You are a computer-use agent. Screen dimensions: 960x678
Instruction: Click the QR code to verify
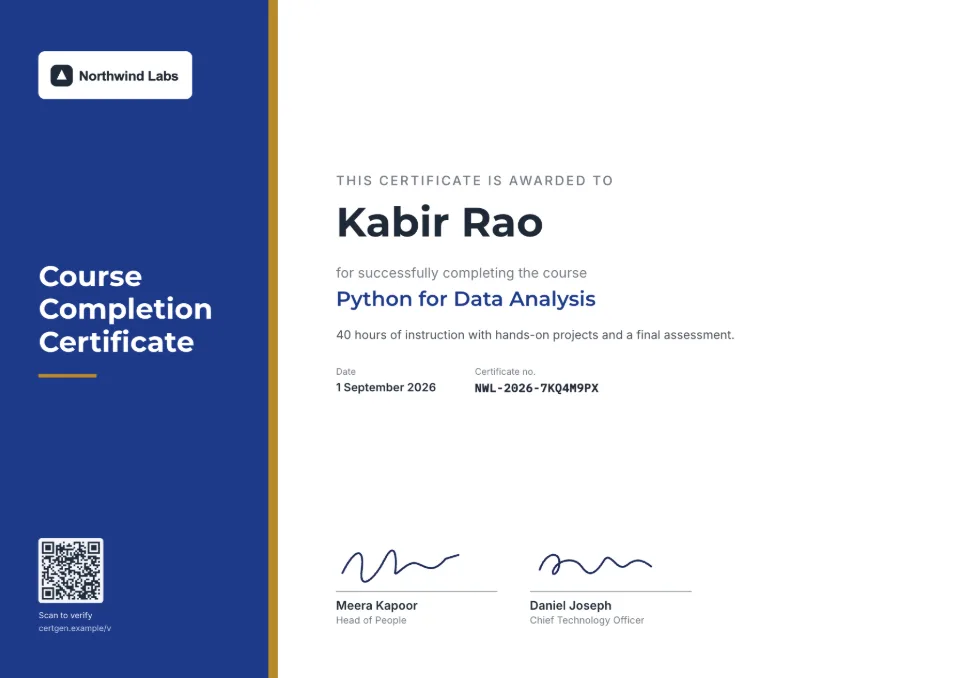pyautogui.click(x=70, y=570)
